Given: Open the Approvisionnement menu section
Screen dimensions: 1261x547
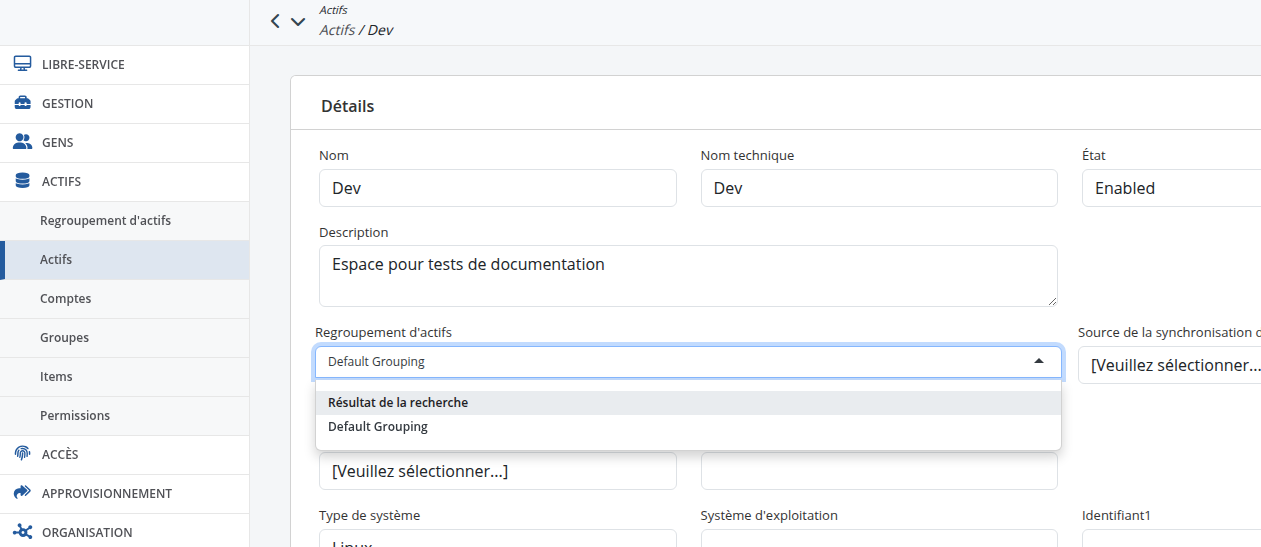Looking at the screenshot, I should click(x=124, y=493).
